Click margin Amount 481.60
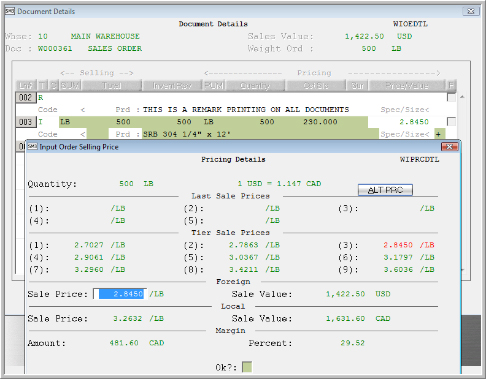 coord(124,343)
